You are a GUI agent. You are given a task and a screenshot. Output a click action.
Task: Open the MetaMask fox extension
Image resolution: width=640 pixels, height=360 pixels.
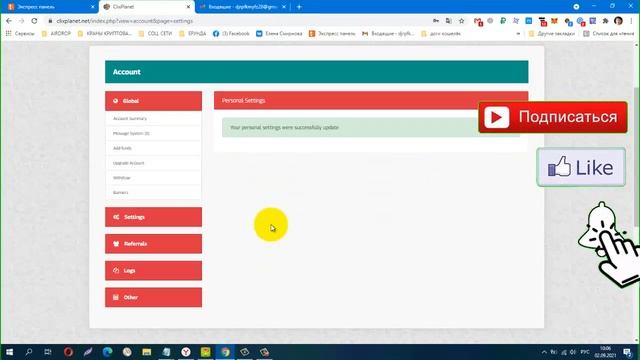tap(554, 21)
